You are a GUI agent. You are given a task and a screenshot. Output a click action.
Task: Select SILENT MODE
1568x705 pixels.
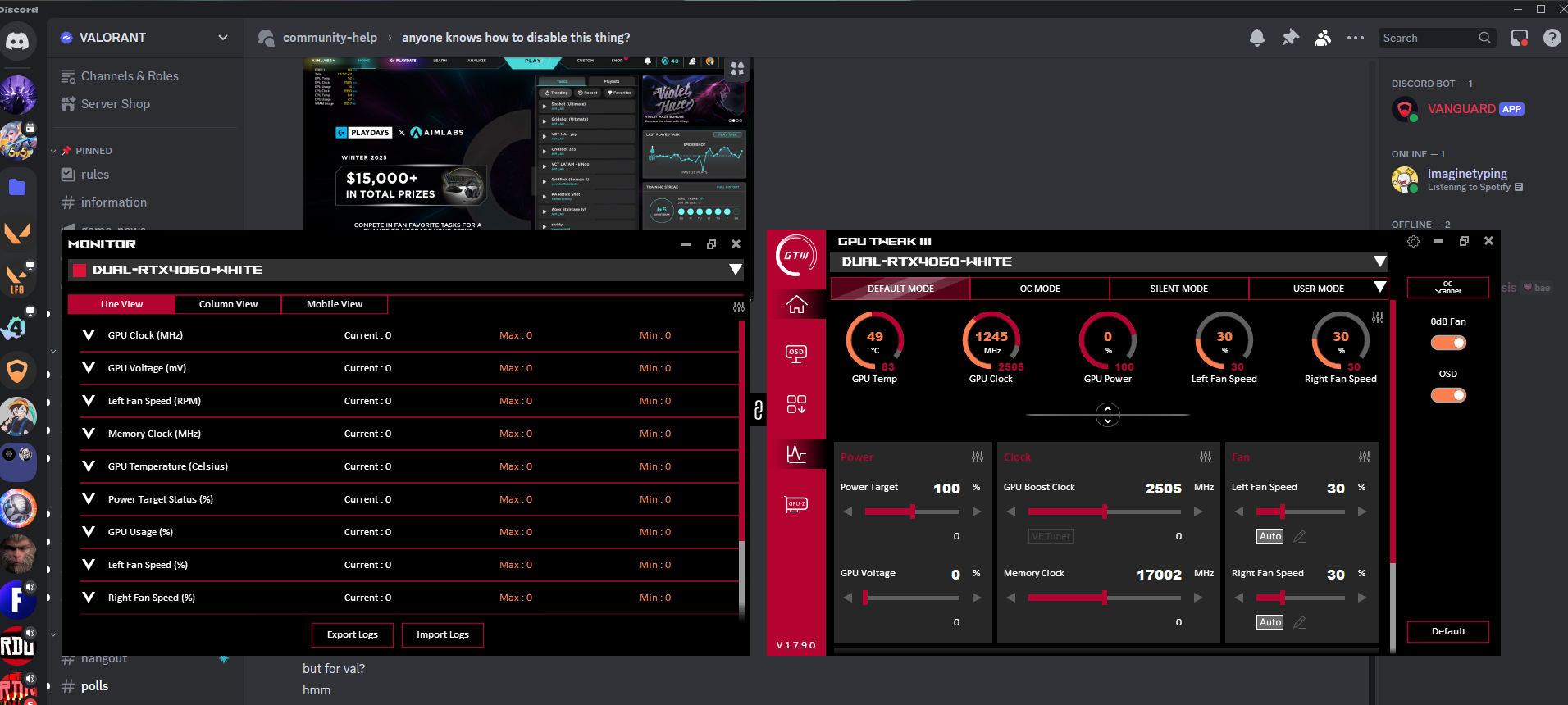pyautogui.click(x=1179, y=289)
